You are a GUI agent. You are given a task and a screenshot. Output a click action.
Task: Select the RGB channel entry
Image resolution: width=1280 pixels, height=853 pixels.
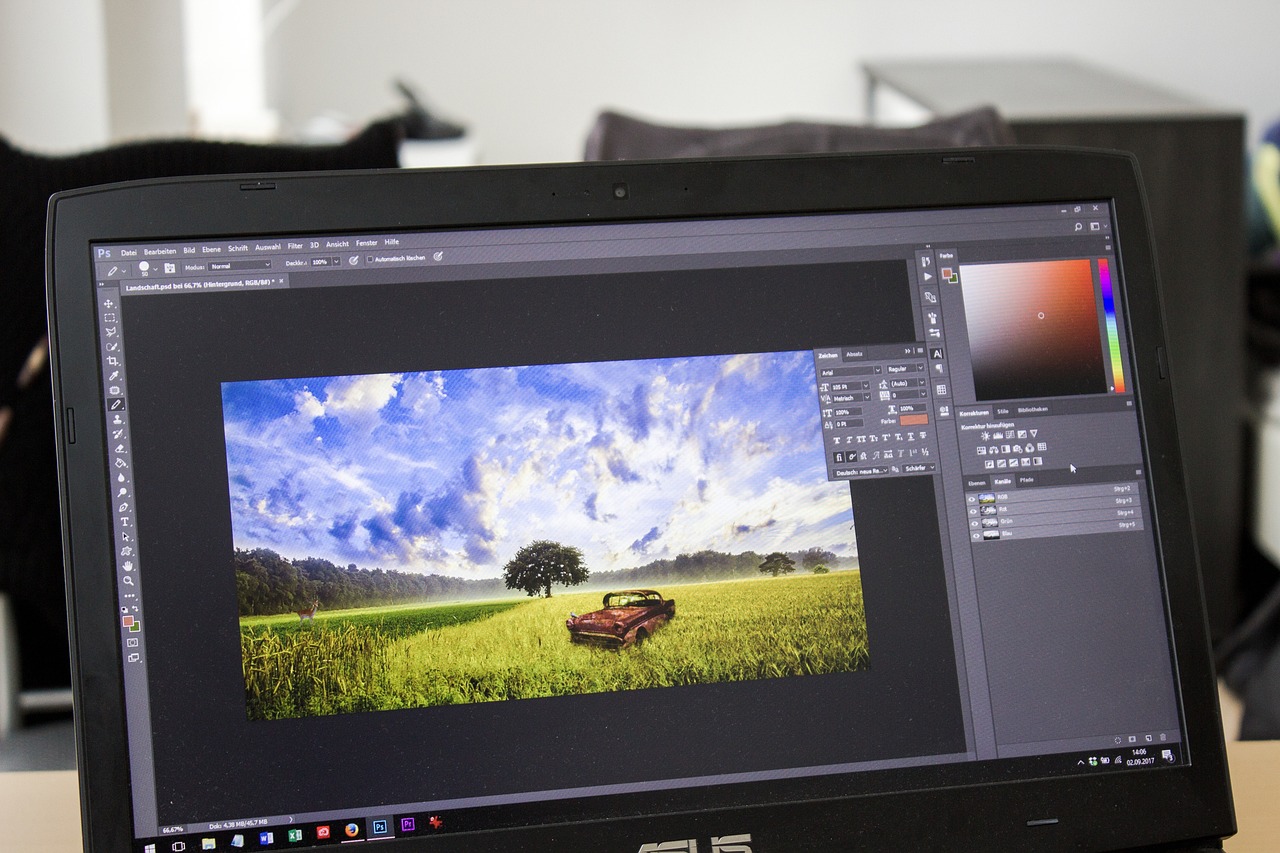pyautogui.click(x=1001, y=497)
